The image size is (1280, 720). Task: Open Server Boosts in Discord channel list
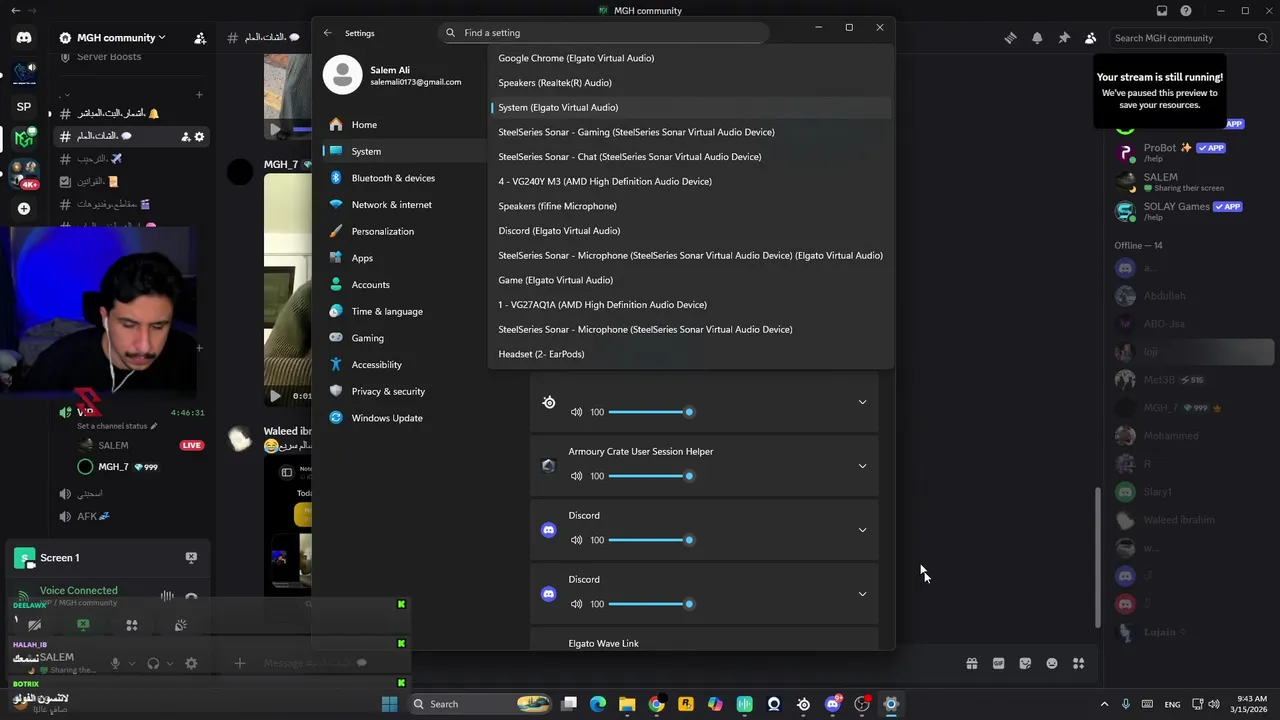pos(109,57)
